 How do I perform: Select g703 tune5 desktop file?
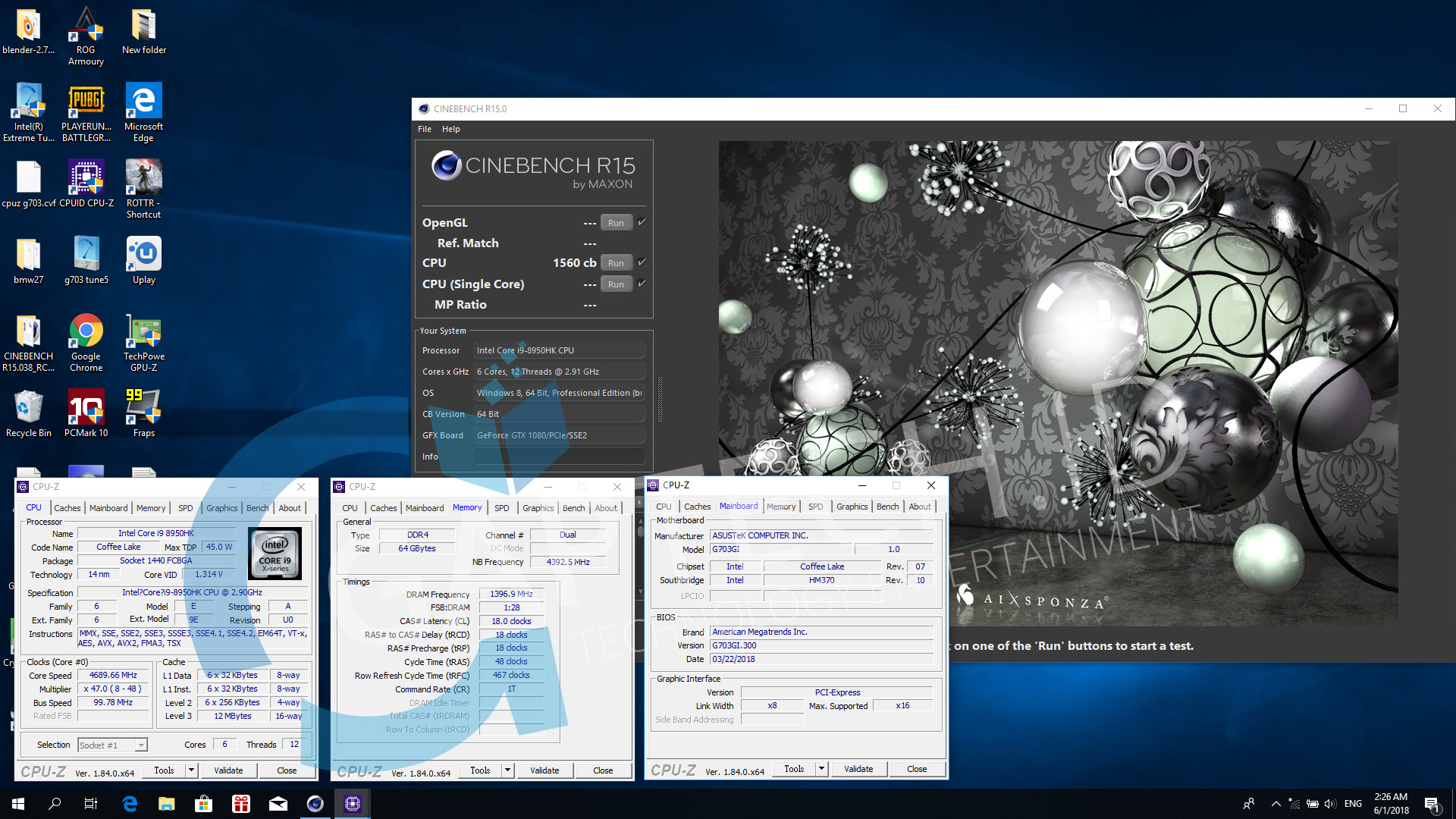pyautogui.click(x=86, y=262)
